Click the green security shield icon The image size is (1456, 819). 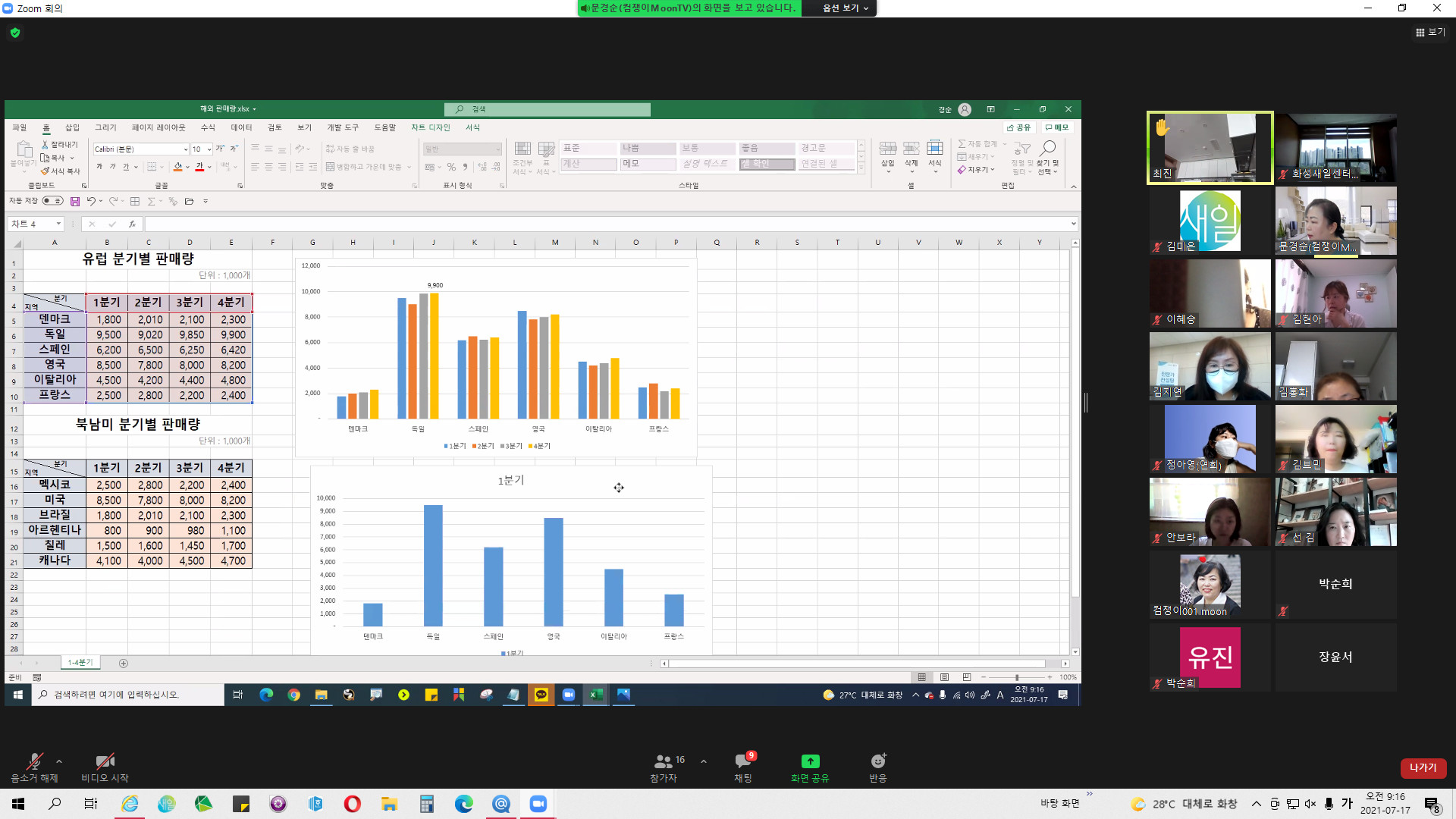point(15,33)
